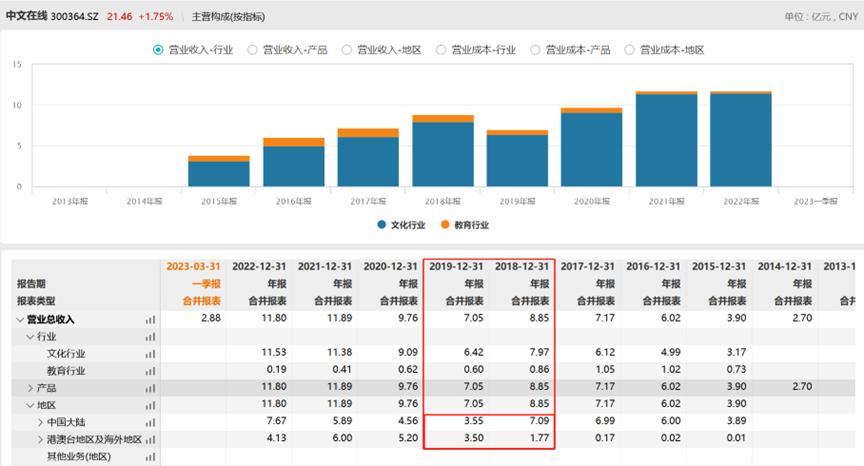
Task: Toggle the blue 文化行业 legend swatch
Action: tap(382, 225)
